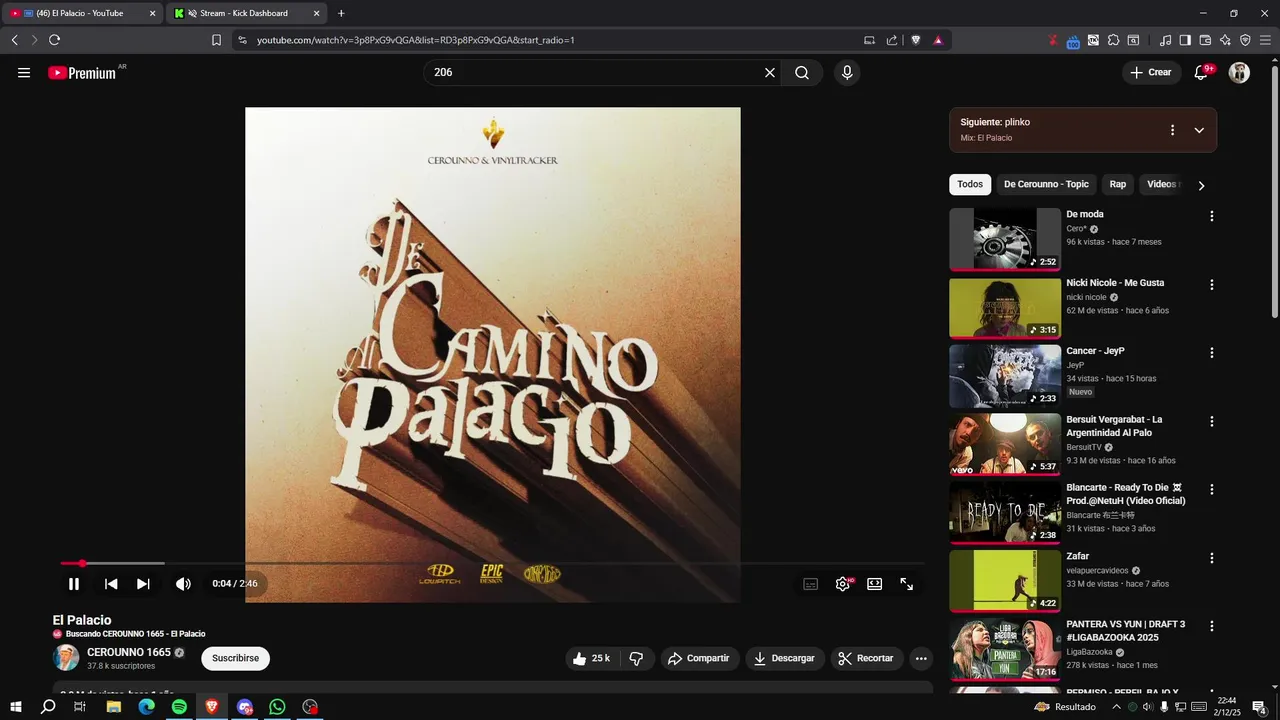Open the CEROUNNO channel avatar
The height and width of the screenshot is (720, 1280).
(66, 658)
